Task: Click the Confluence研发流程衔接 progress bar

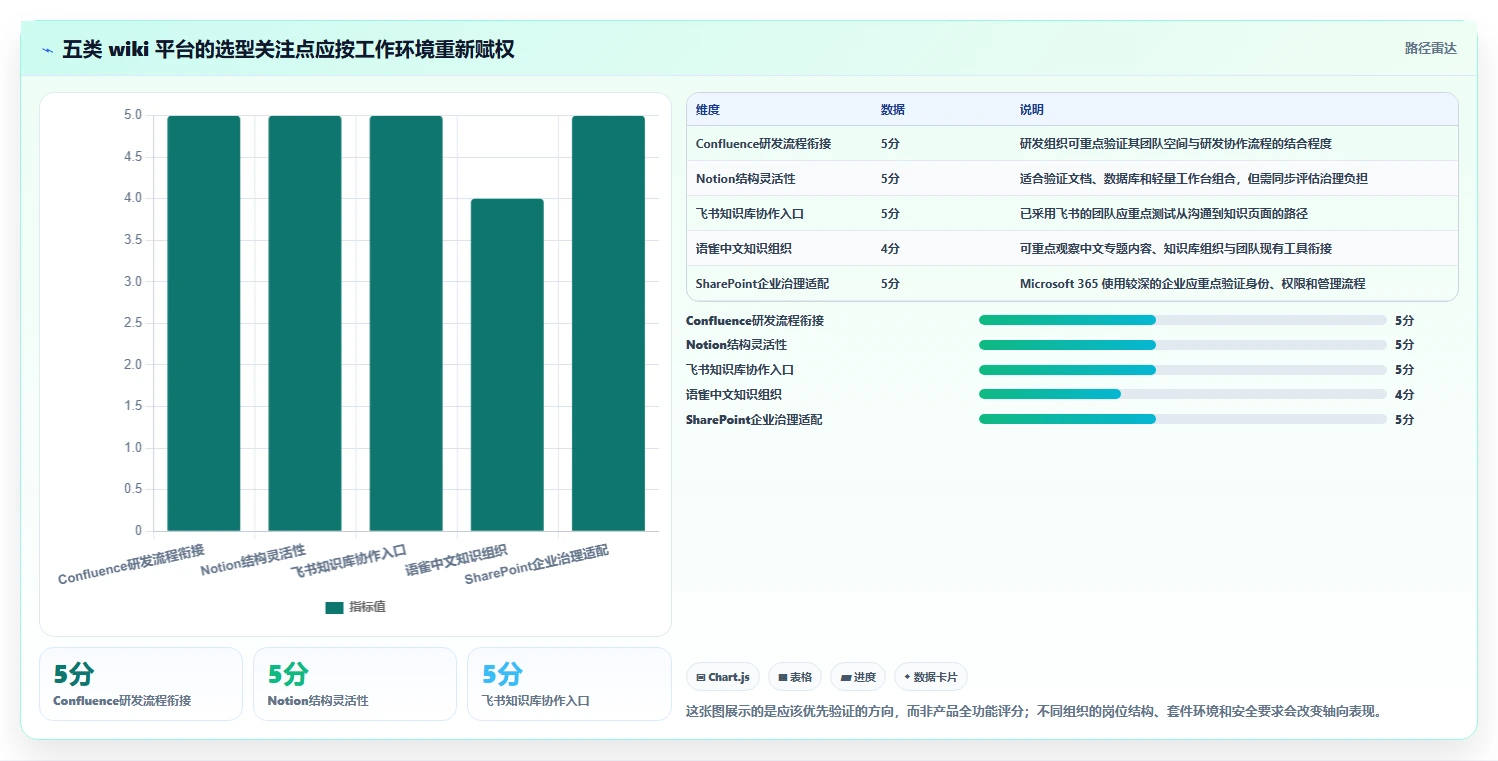Action: coord(1183,320)
